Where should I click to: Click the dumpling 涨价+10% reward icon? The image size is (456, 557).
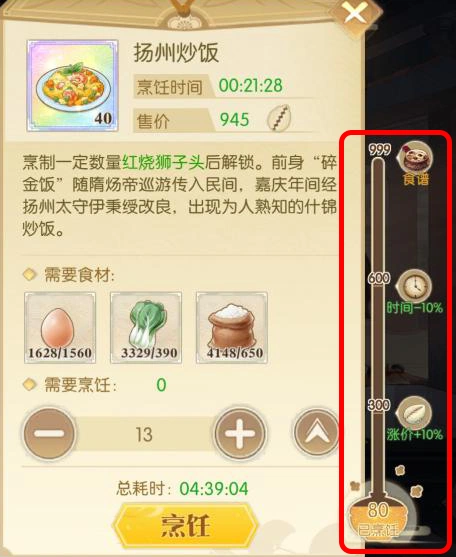click(x=414, y=413)
